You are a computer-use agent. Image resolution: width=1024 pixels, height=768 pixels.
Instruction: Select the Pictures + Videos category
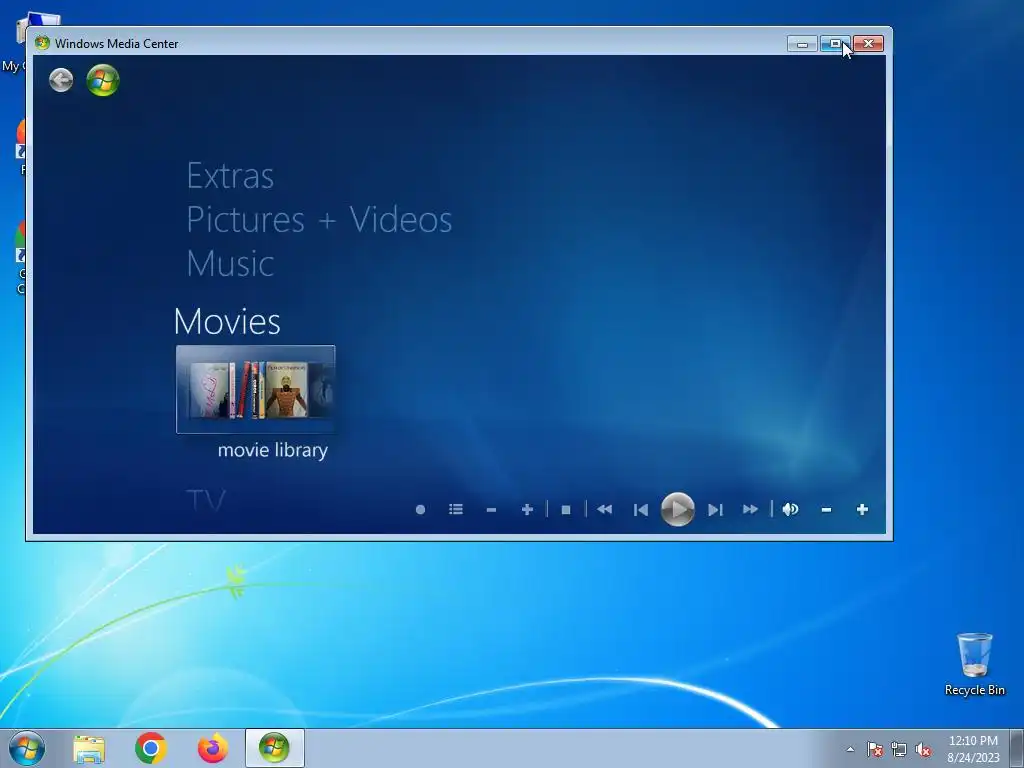pyautogui.click(x=319, y=219)
